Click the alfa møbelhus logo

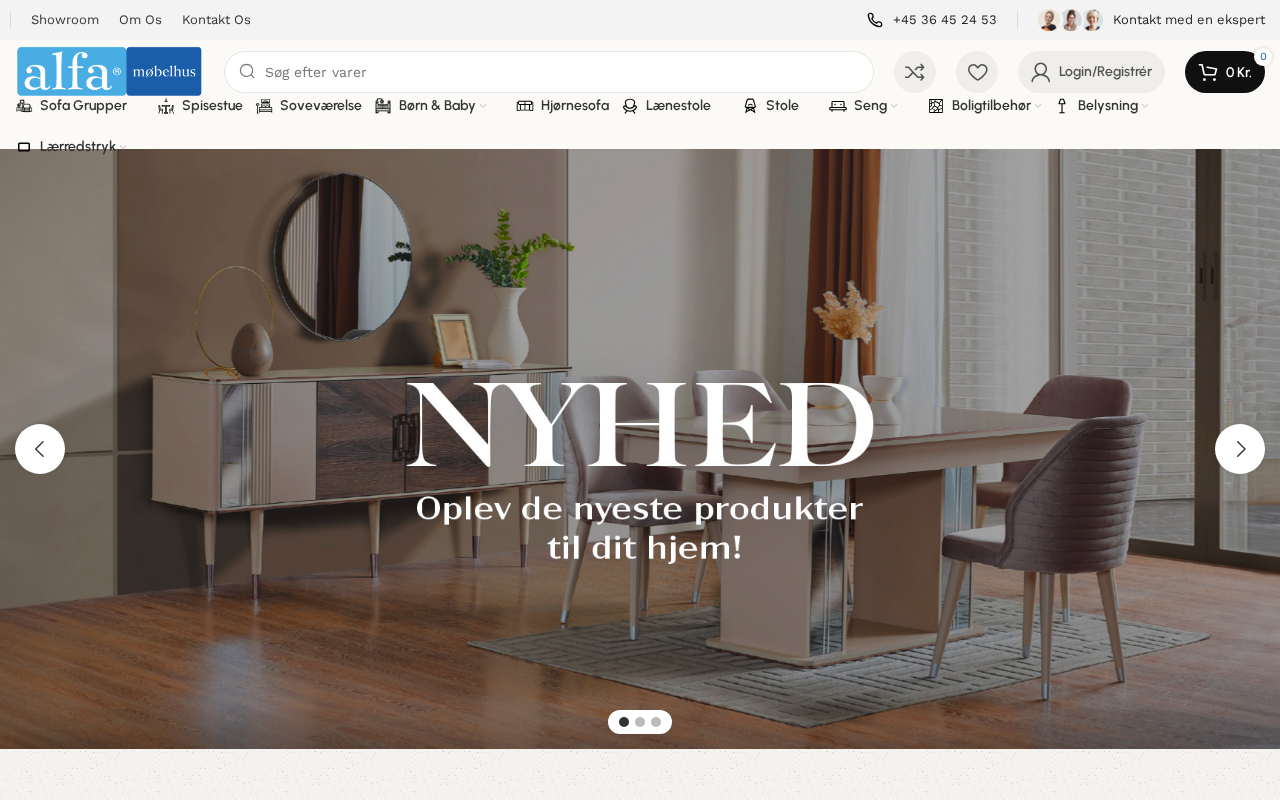pos(109,71)
